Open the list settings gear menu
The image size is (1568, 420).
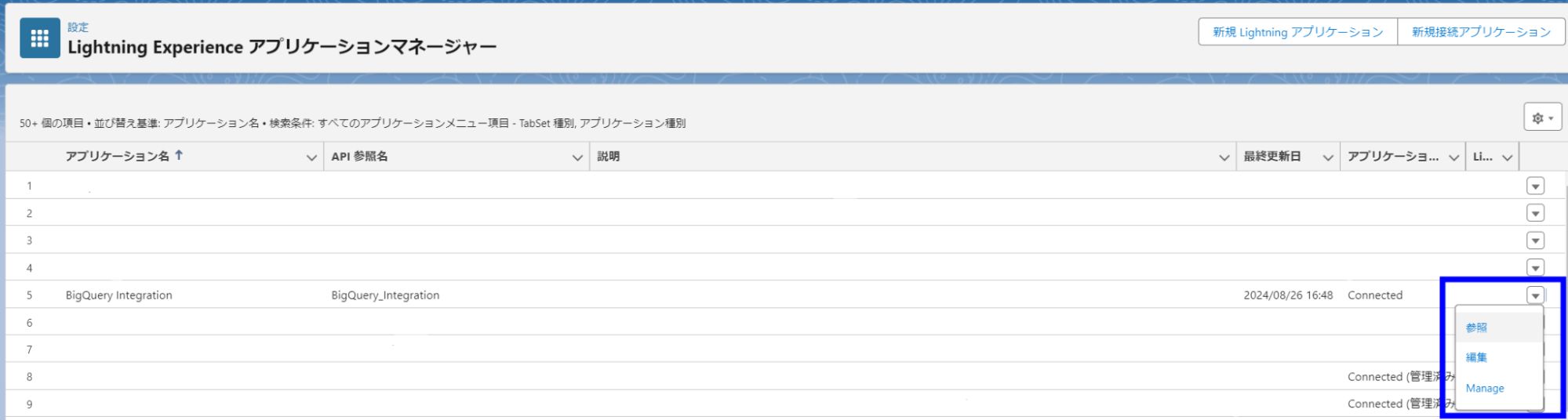coord(1542,118)
